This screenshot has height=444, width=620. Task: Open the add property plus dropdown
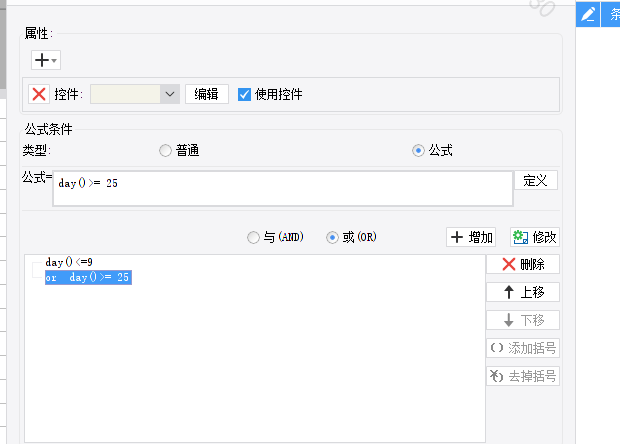(x=46, y=60)
